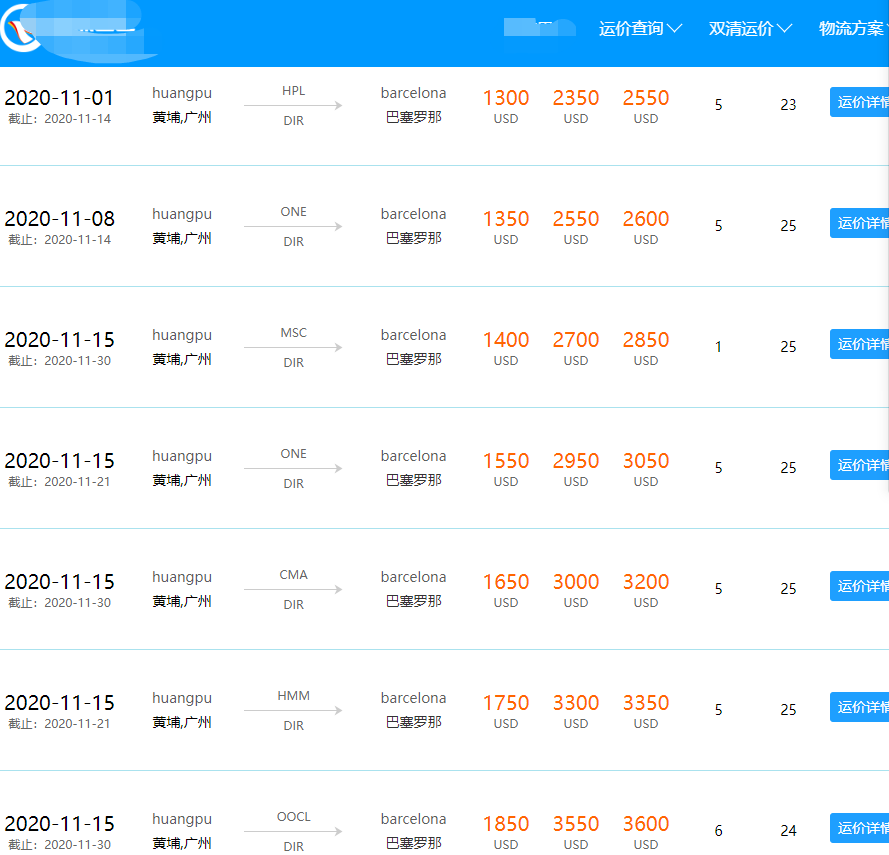Click the 3600 USD price for OOCL
The height and width of the screenshot is (855, 889).
coord(646,824)
